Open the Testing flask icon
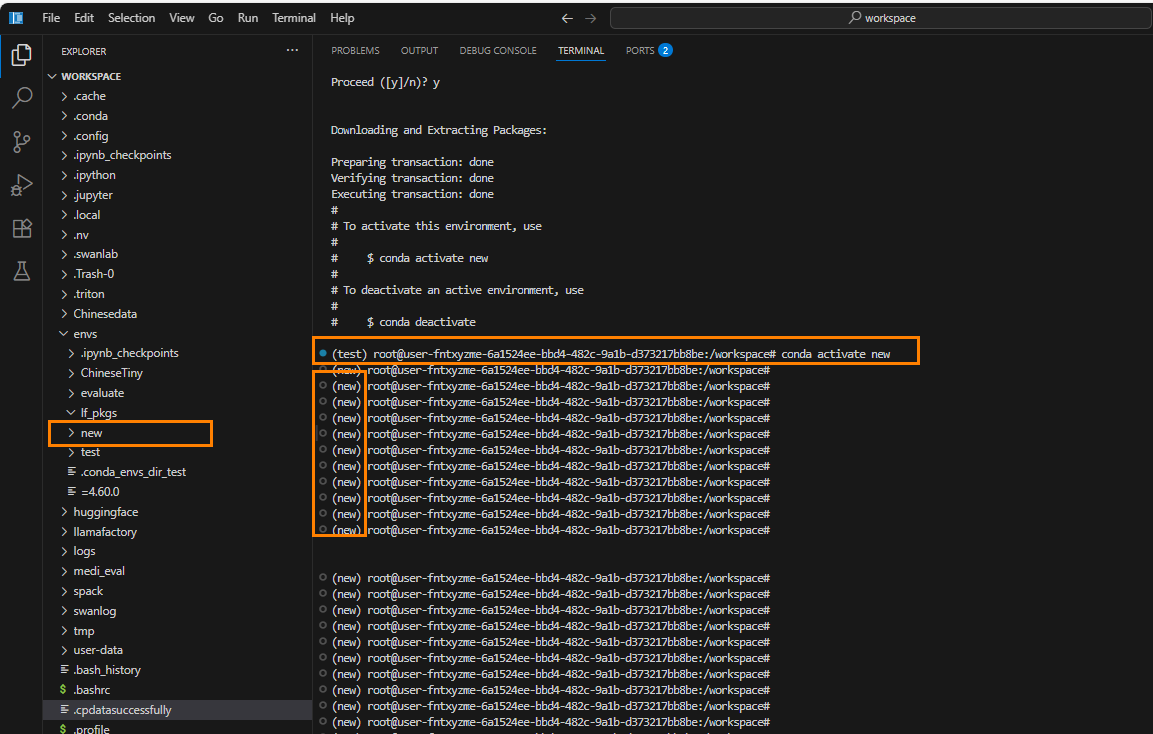The width and height of the screenshot is (1153, 734). point(21,271)
